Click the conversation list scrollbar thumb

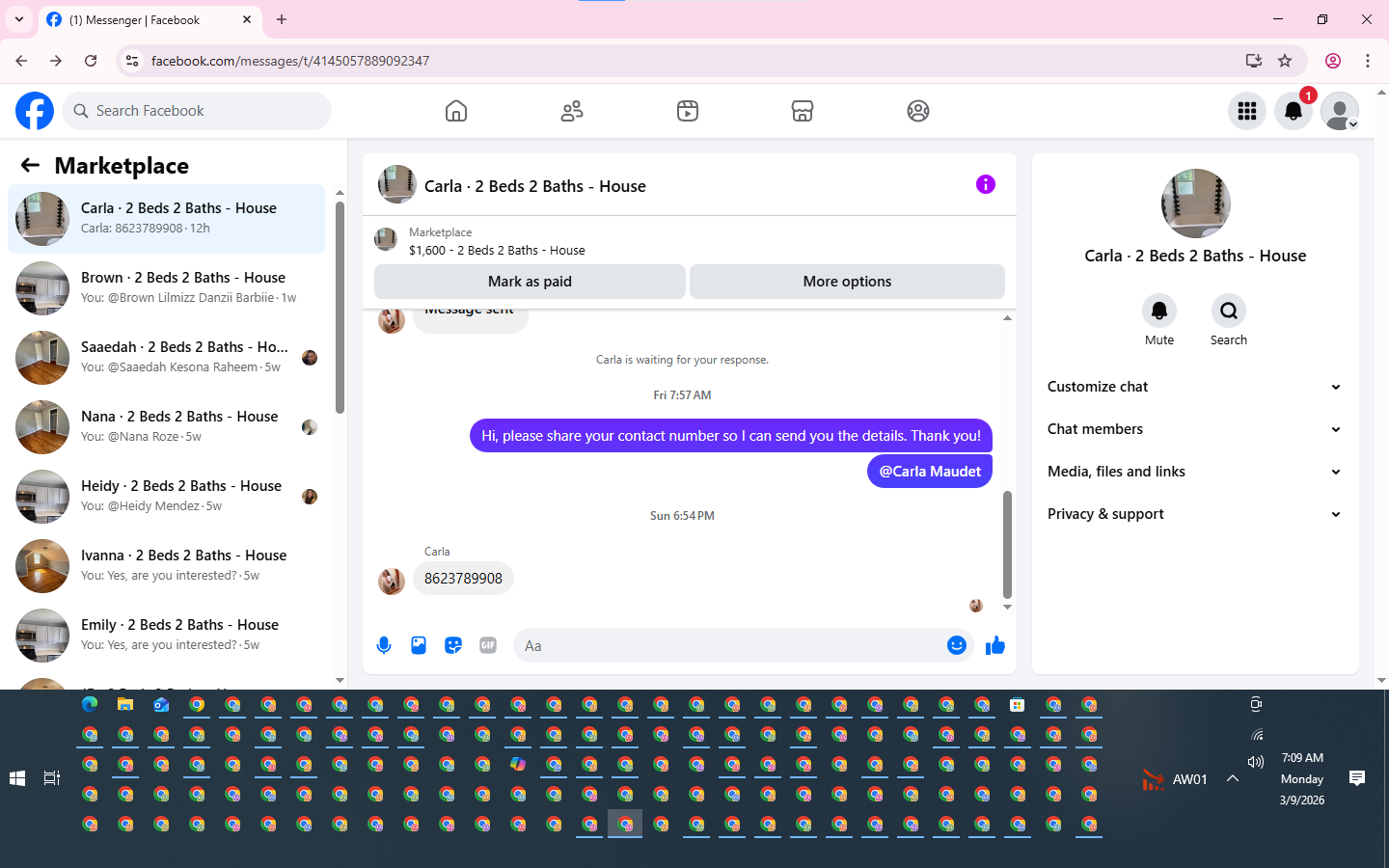[340, 307]
